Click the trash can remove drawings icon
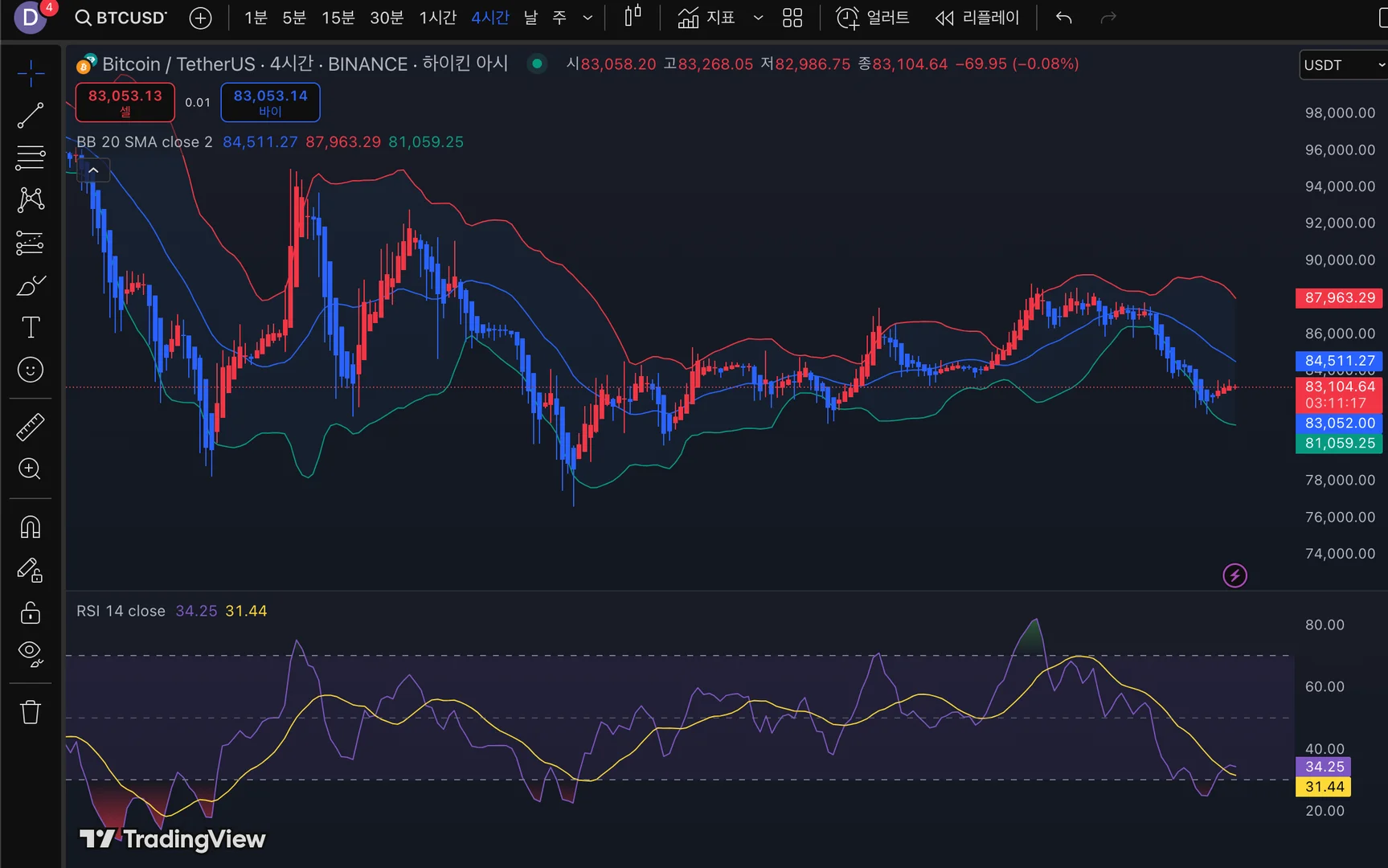Viewport: 1388px width, 868px height. pos(31,712)
